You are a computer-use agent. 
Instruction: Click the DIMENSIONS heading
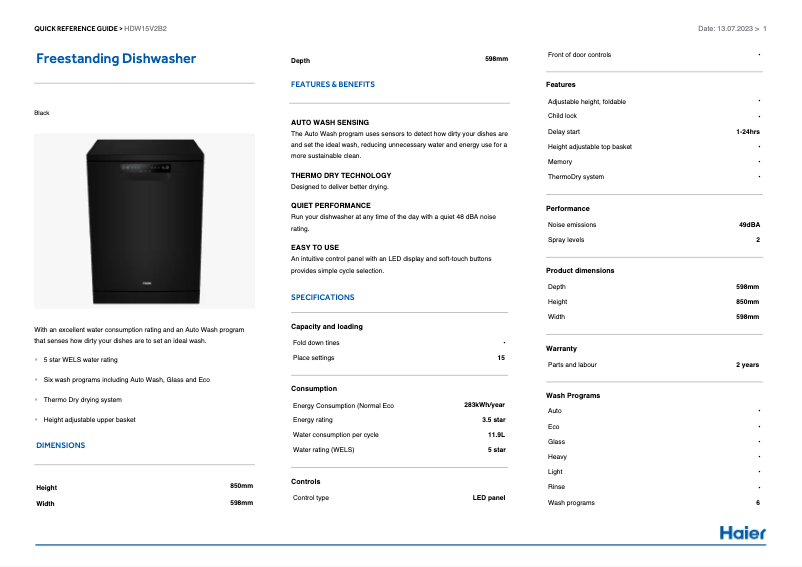point(60,445)
